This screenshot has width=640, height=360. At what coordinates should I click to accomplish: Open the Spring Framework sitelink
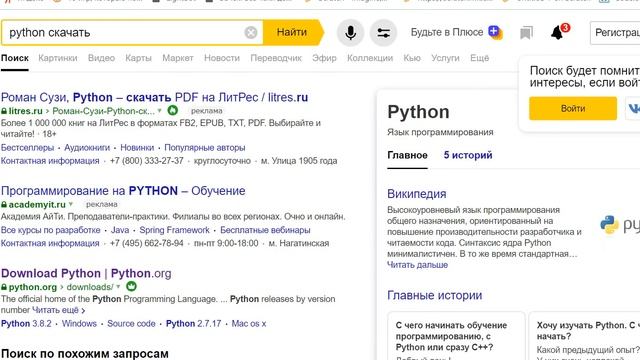coord(174,230)
